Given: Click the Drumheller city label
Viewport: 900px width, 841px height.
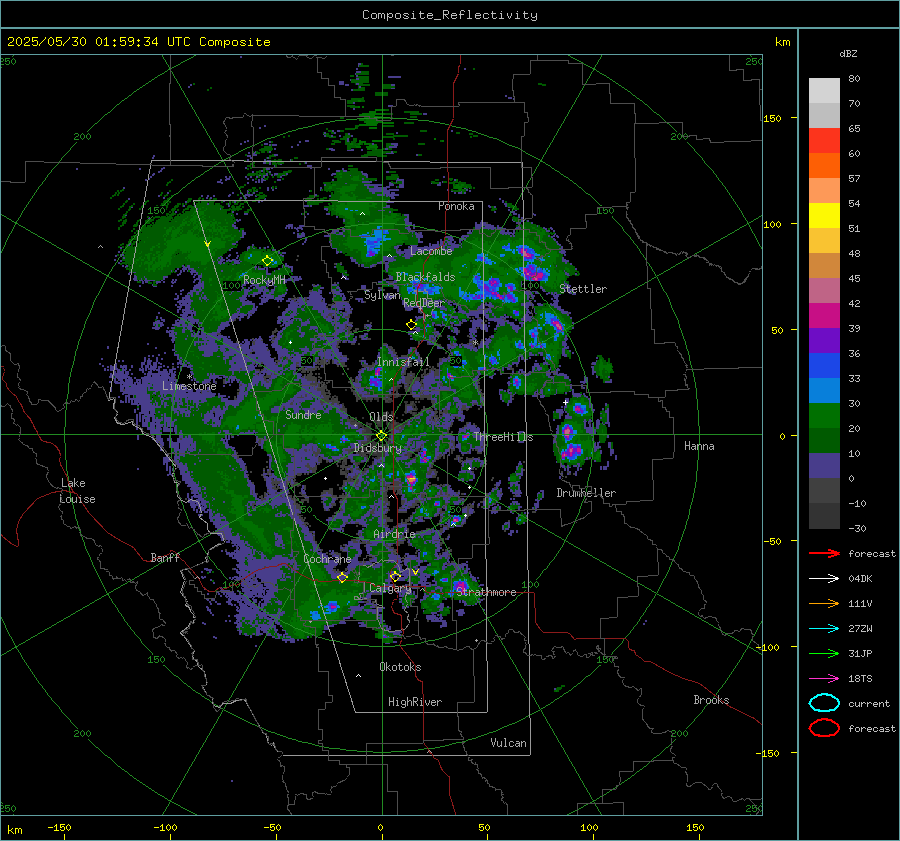Looking at the screenshot, I should pos(586,493).
